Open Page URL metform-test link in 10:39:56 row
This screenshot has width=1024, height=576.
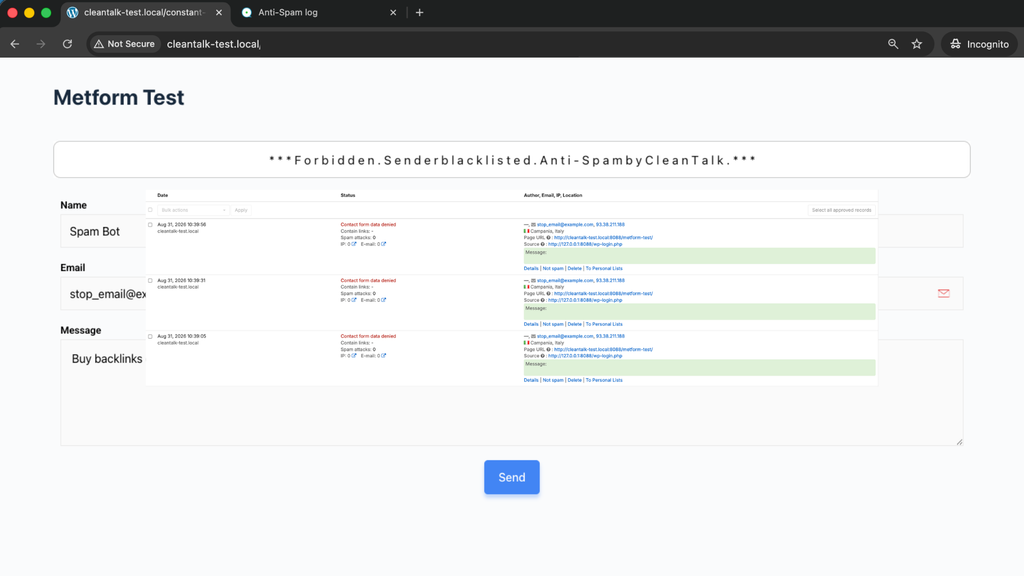click(603, 238)
